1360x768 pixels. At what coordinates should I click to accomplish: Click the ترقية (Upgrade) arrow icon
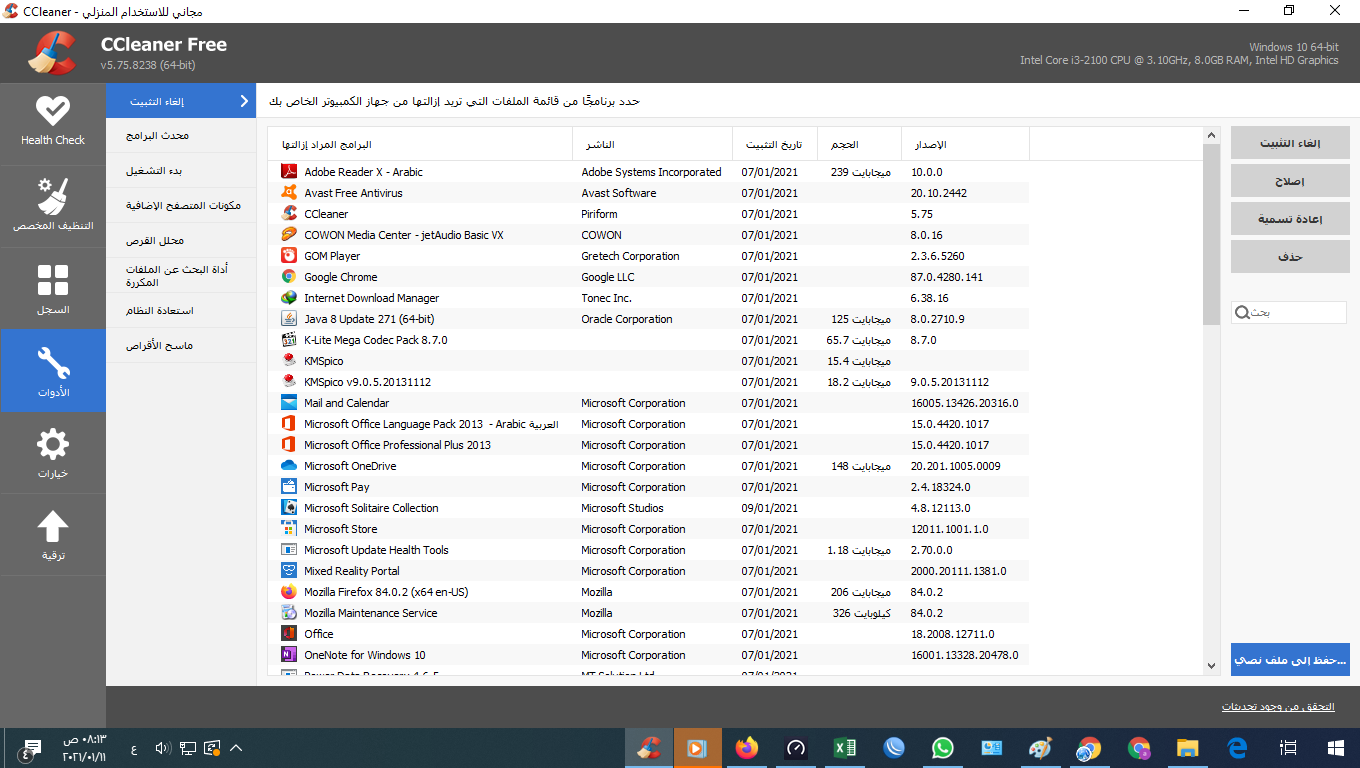click(x=53, y=526)
